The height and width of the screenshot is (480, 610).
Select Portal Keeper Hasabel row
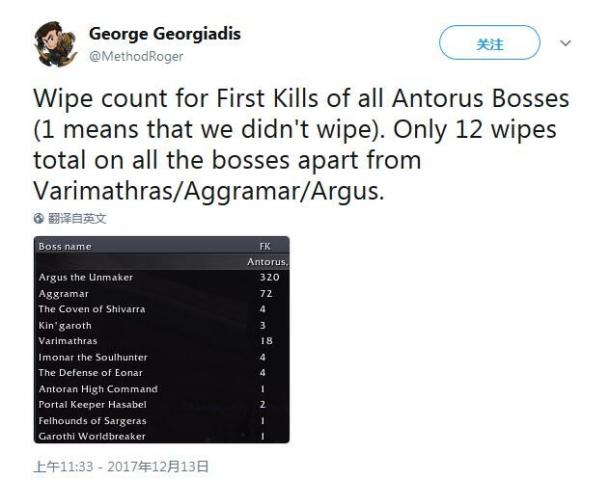161,405
